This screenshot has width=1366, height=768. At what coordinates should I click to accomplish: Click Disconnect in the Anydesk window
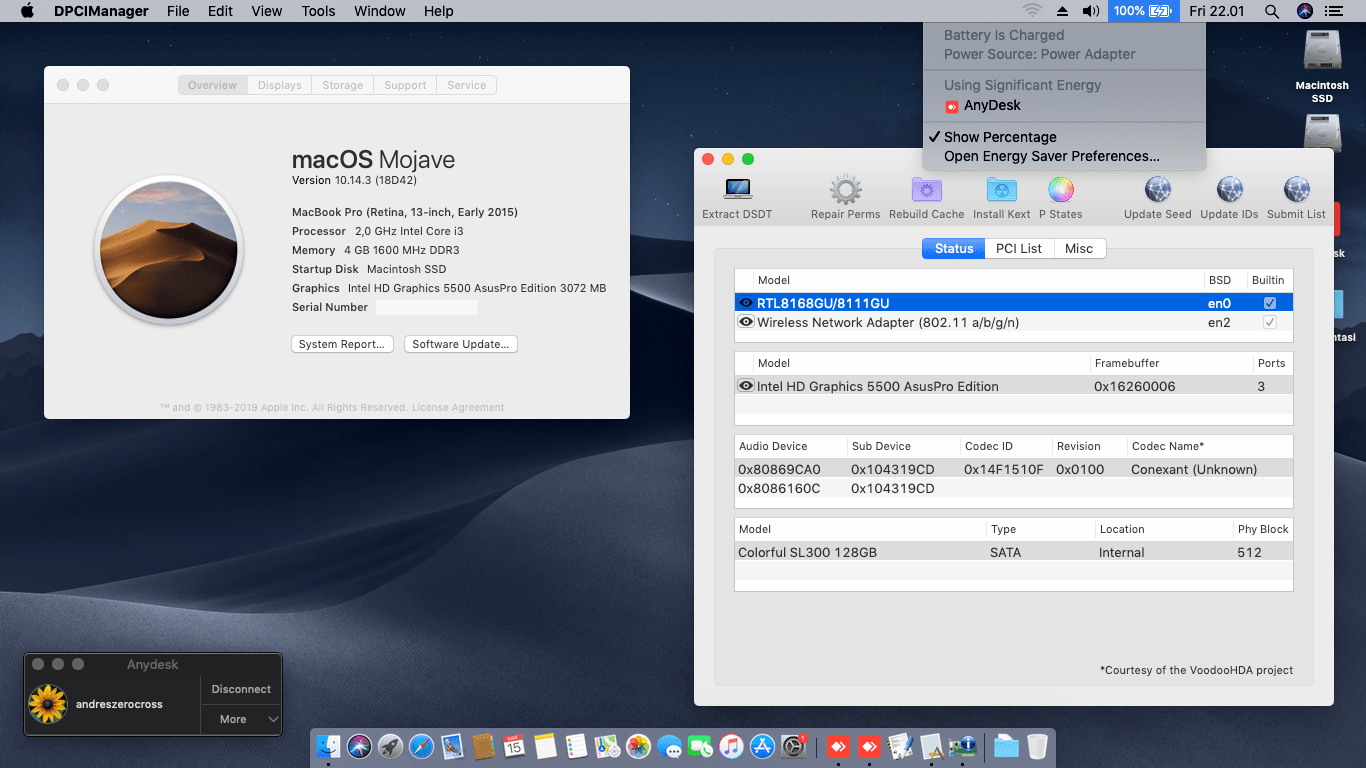(240, 689)
